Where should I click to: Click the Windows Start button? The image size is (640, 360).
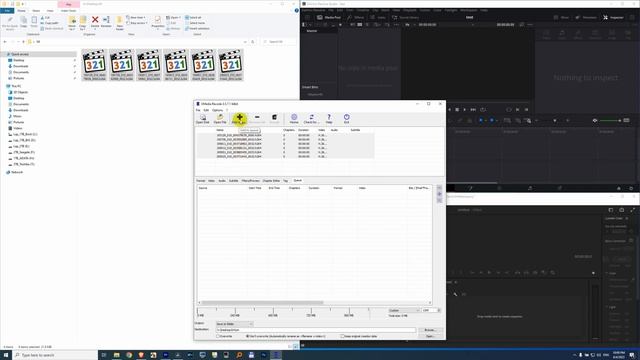click(x=6, y=355)
